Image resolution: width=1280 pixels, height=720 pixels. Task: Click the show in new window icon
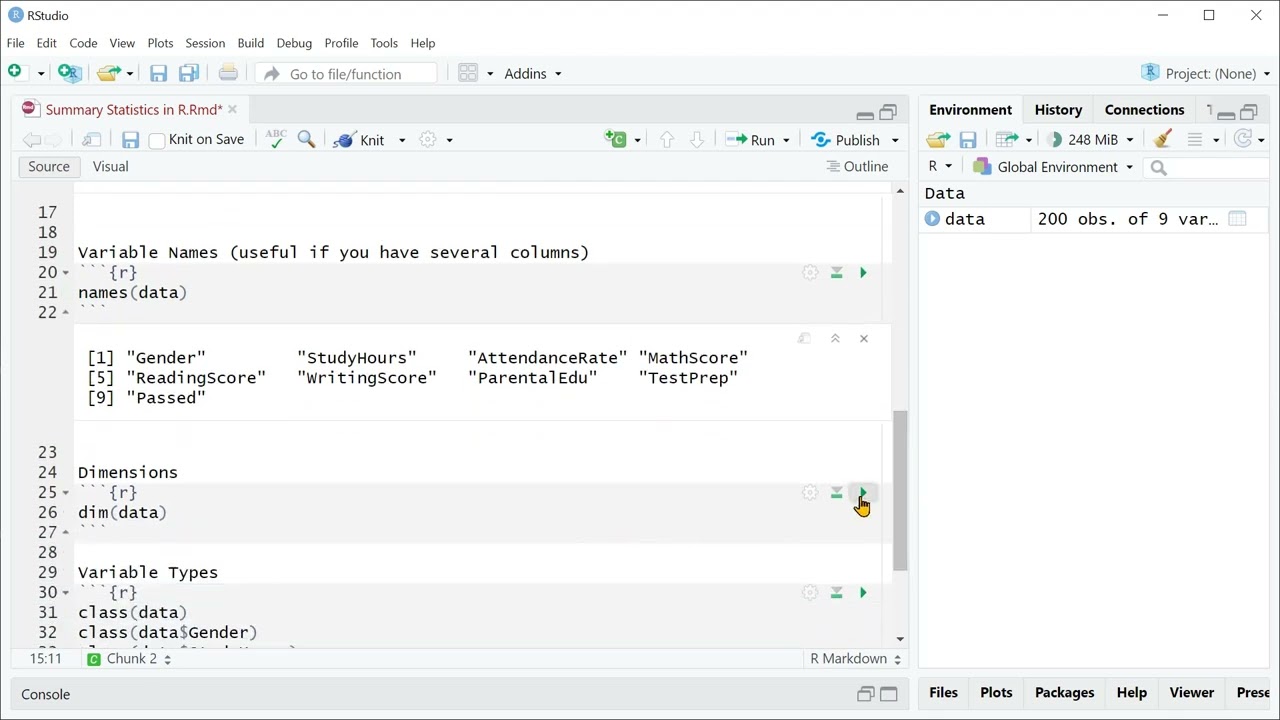point(91,140)
